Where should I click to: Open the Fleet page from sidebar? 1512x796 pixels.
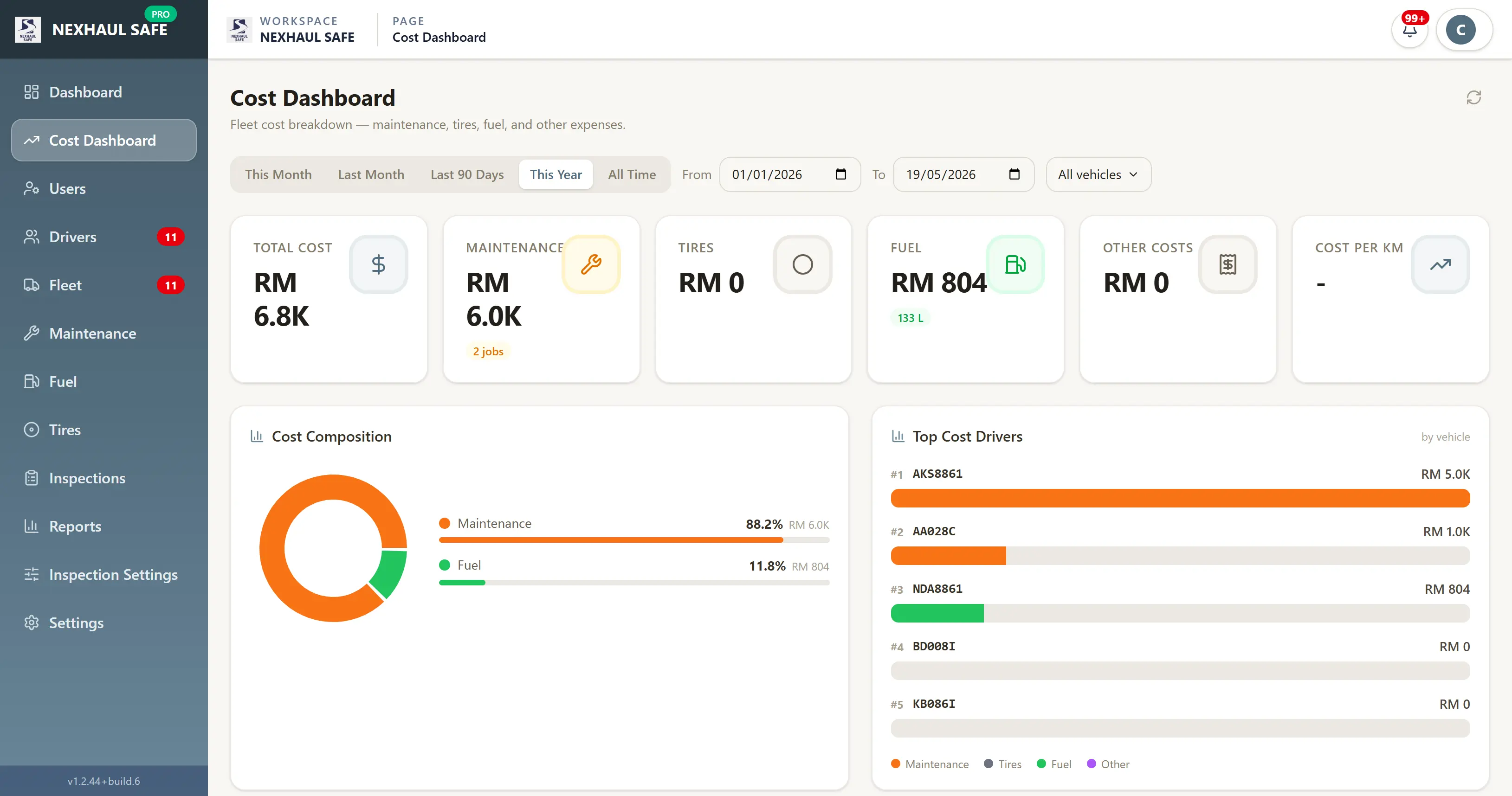(104, 285)
